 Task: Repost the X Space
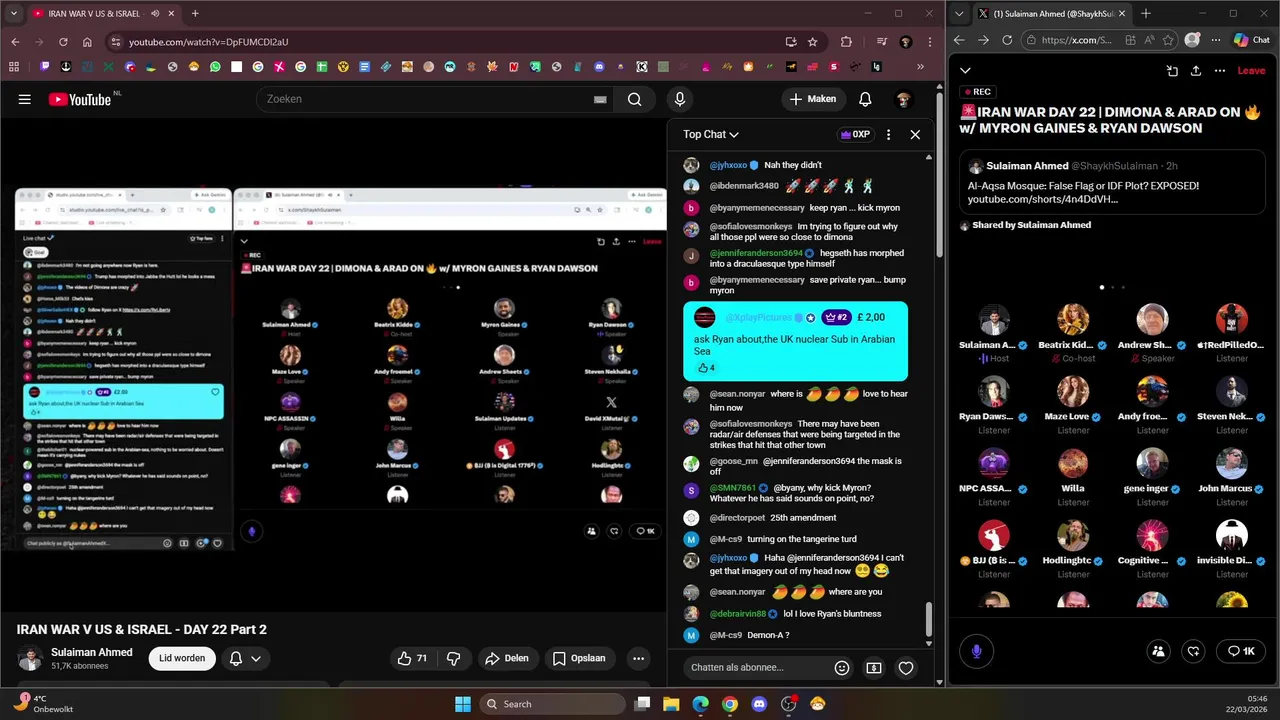pyautogui.click(x=1193, y=651)
